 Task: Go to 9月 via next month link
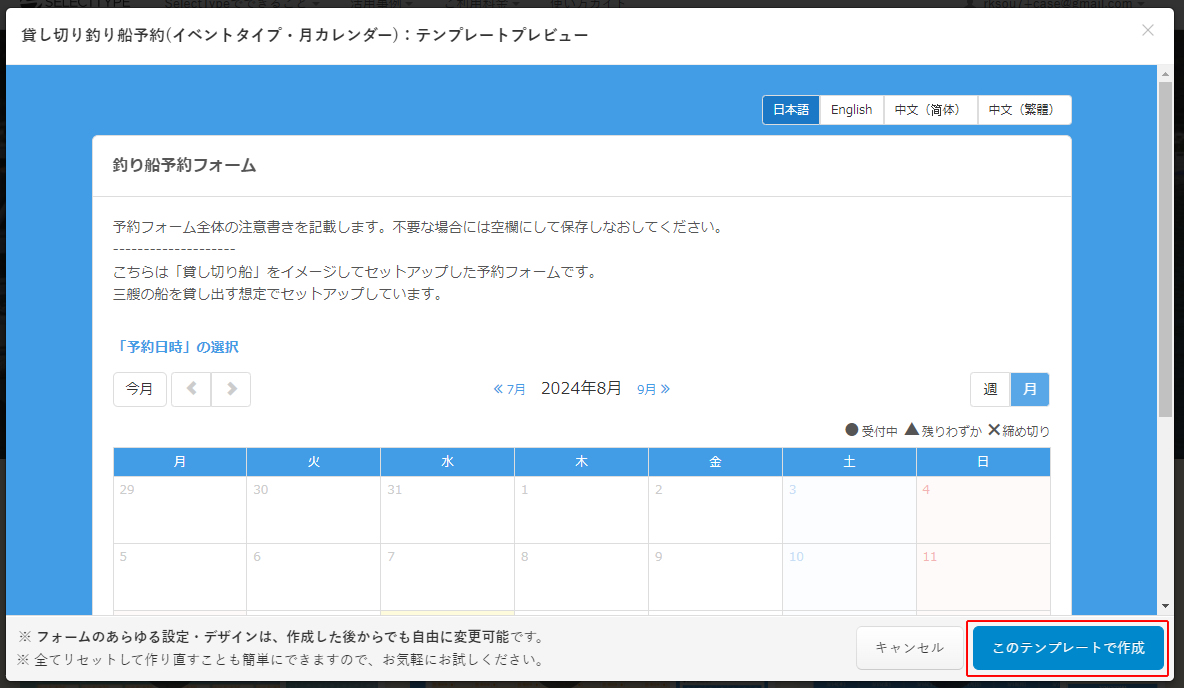[653, 389]
